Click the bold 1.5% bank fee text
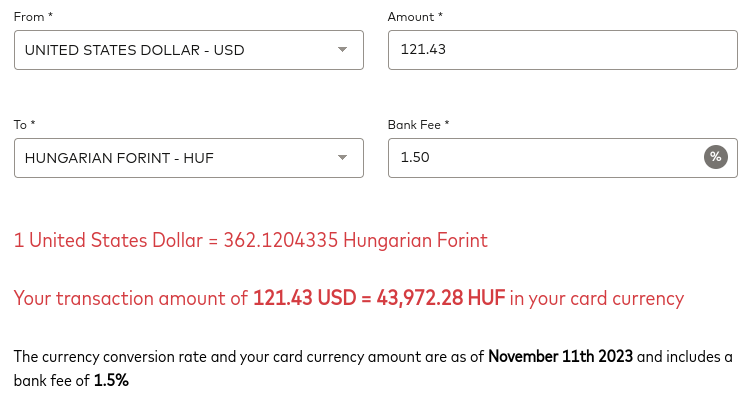Screen dimensions: 755x401 point(111,380)
